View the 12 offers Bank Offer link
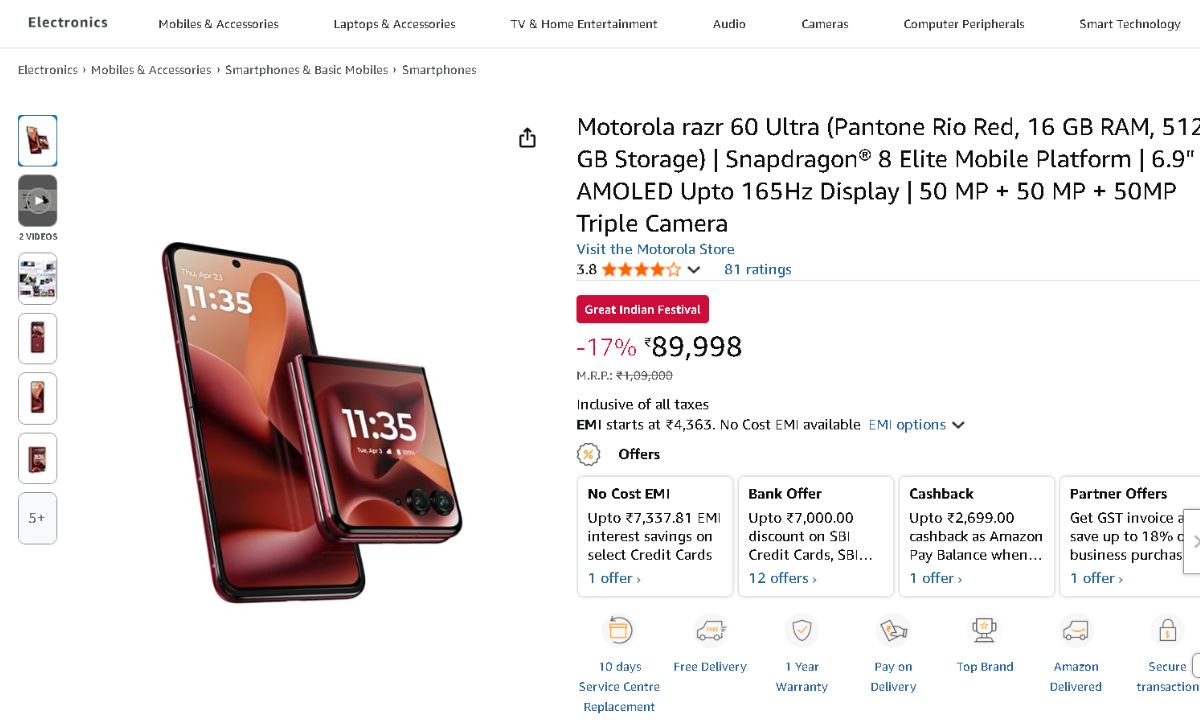 tap(782, 578)
